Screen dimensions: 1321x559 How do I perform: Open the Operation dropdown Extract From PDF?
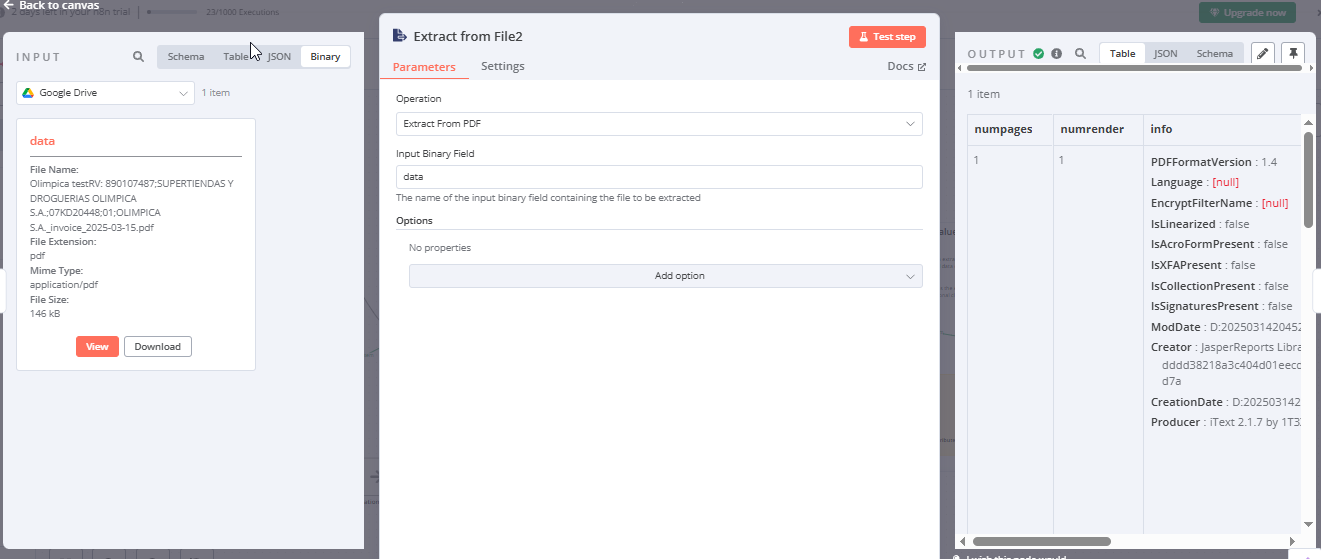(659, 124)
